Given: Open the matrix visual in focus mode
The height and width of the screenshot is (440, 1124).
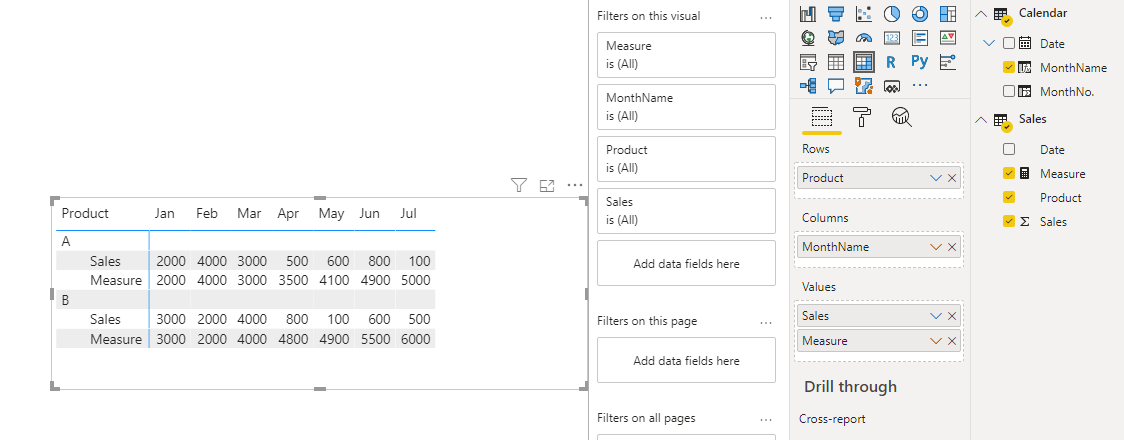Looking at the screenshot, I should coord(547,186).
